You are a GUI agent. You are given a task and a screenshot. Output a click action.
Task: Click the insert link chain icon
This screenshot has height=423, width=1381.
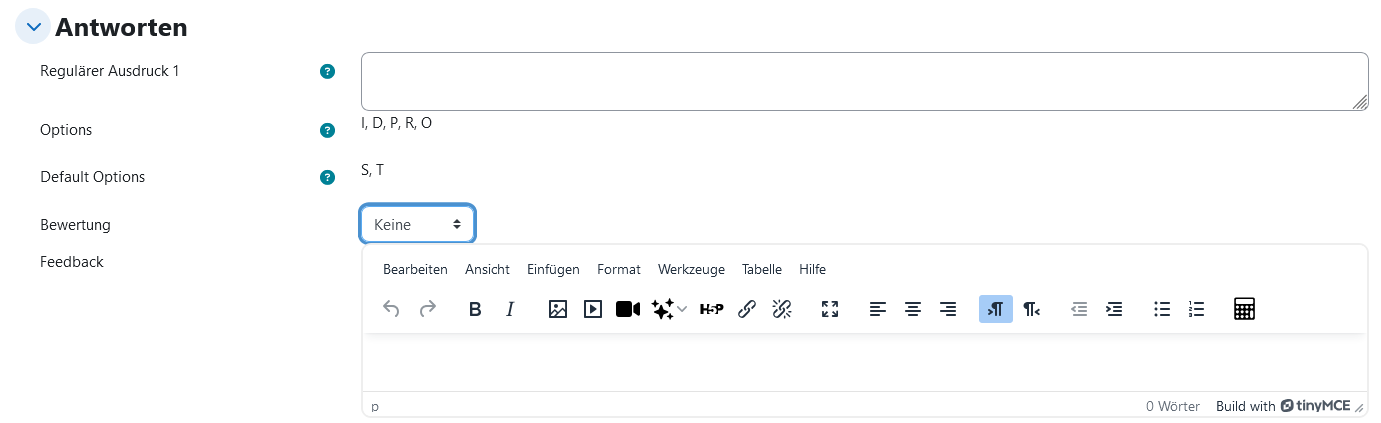point(746,309)
